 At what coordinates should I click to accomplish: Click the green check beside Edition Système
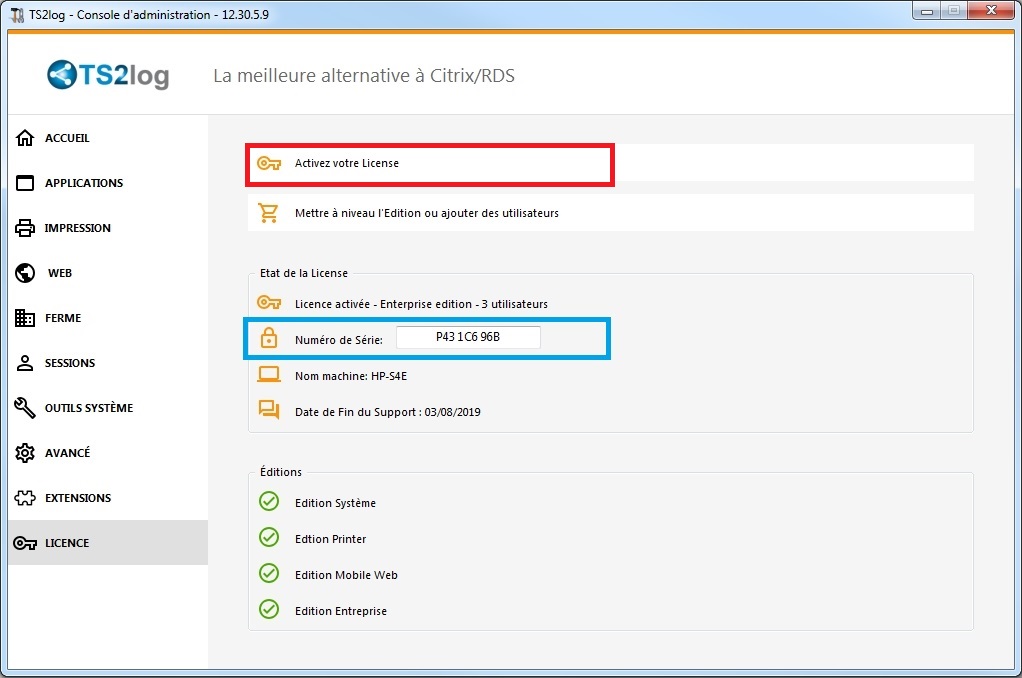269,501
